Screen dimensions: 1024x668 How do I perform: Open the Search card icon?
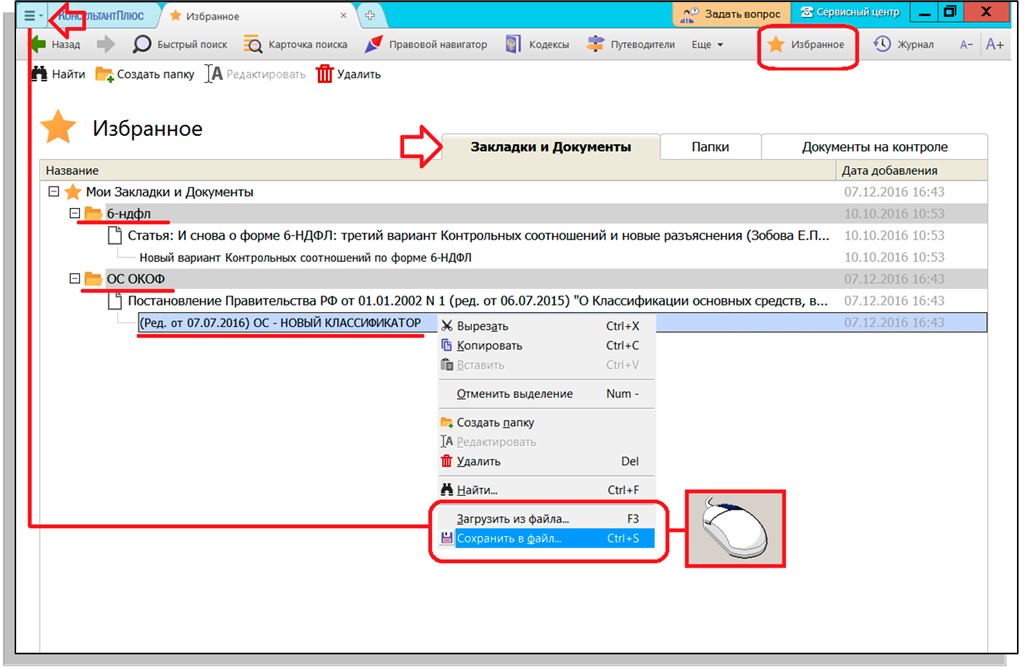(x=253, y=44)
